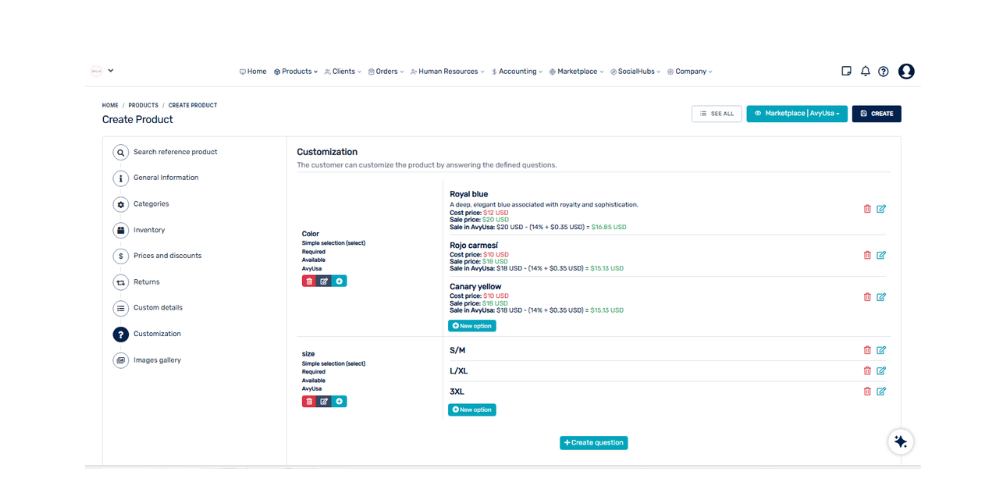Edit the Rojo carmesí option

point(881,255)
